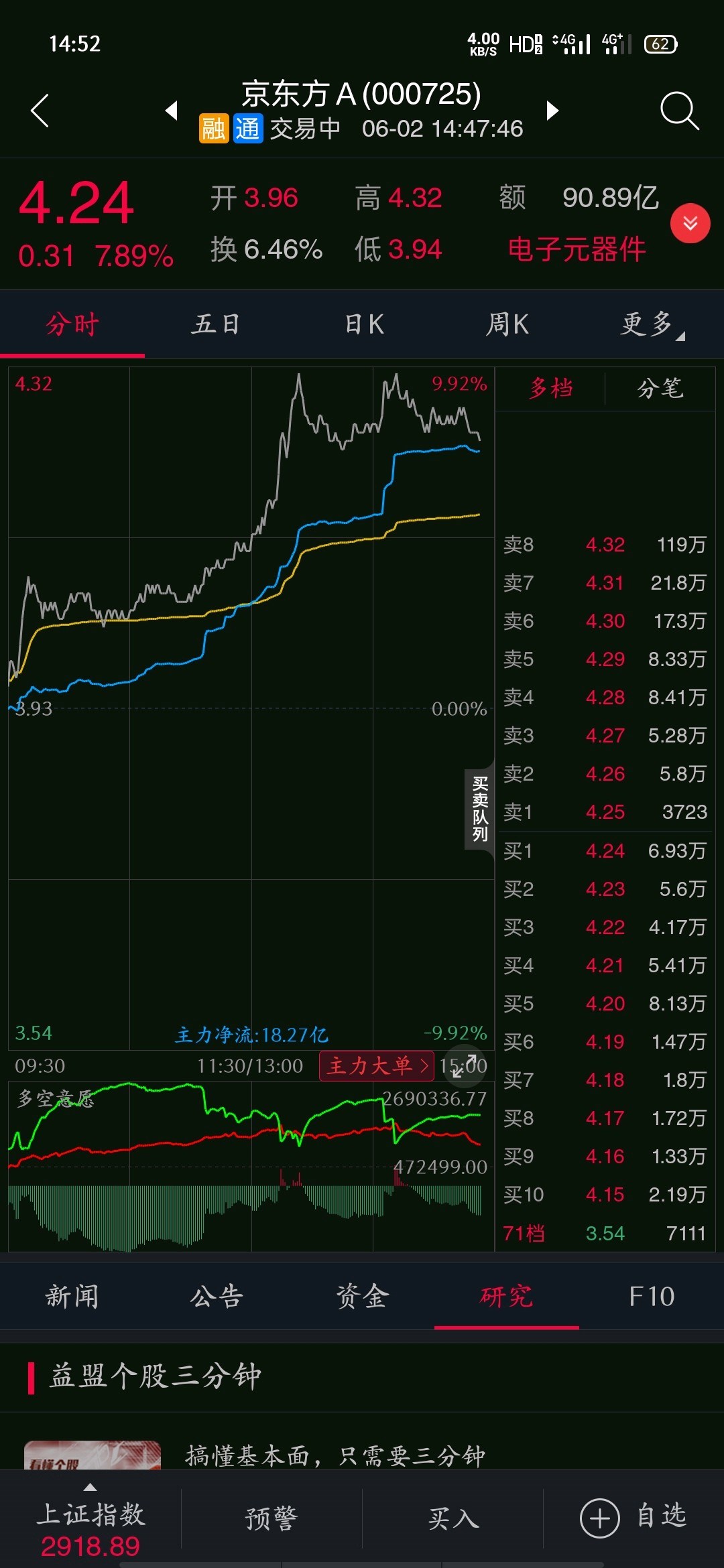Switch to the 分时 chart tab
The width and height of the screenshot is (724, 1568).
click(72, 324)
